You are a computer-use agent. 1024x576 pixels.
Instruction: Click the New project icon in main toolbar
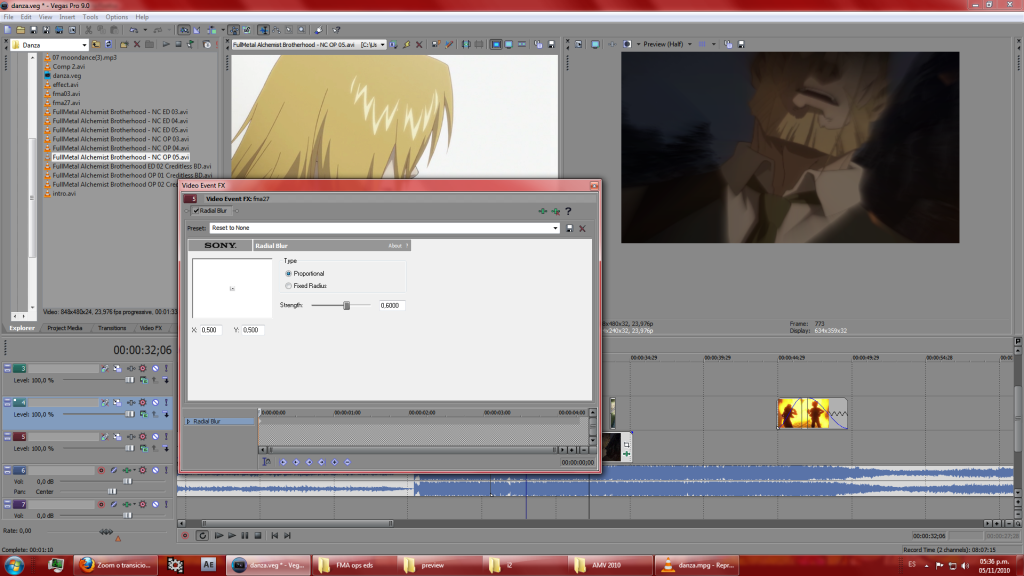pos(7,30)
